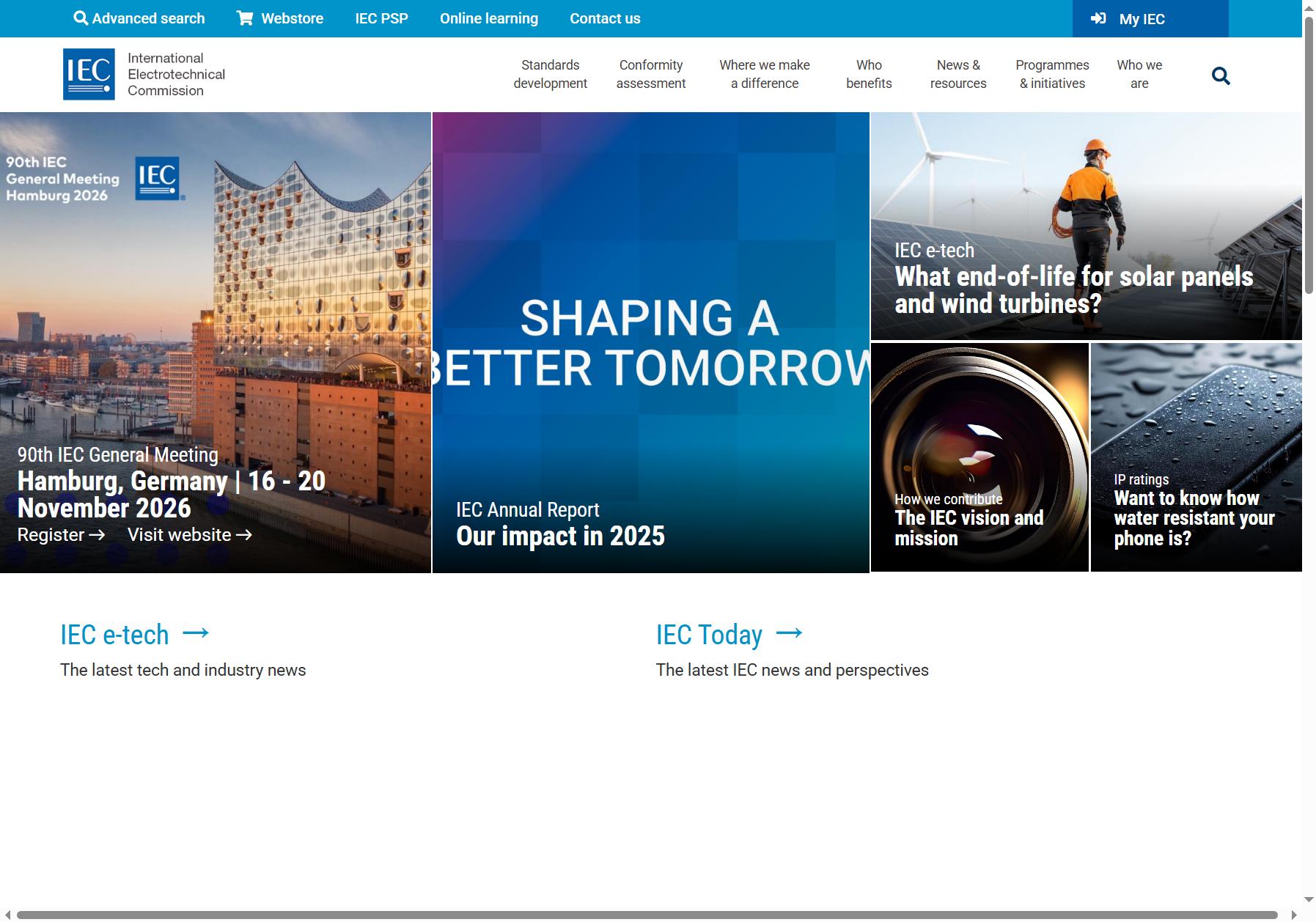Viewport: 1316px width, 922px height.
Task: Click the Webstore shopping cart icon
Action: click(x=244, y=18)
